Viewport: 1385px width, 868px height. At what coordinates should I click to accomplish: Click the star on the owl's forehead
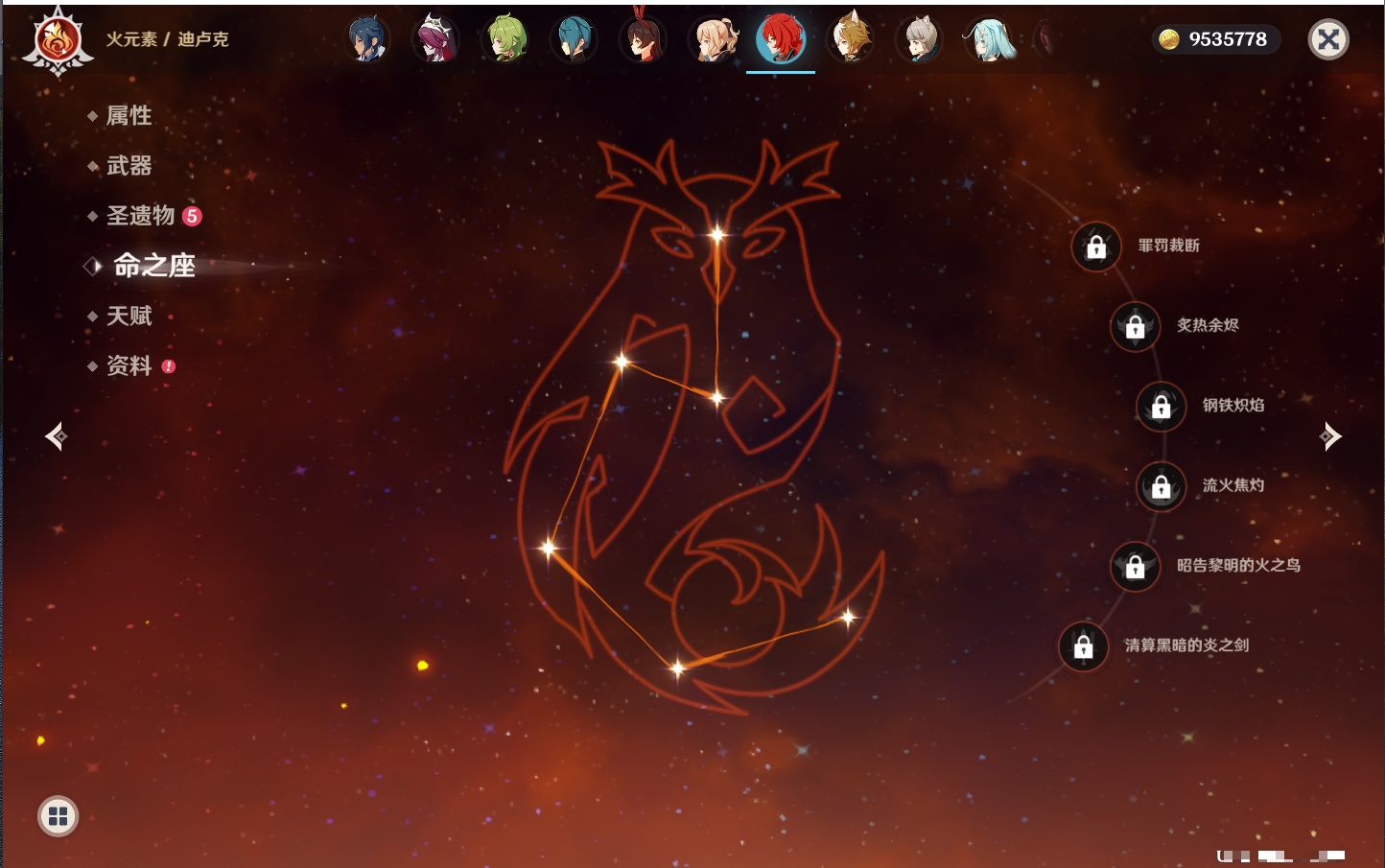pyautogui.click(x=717, y=234)
